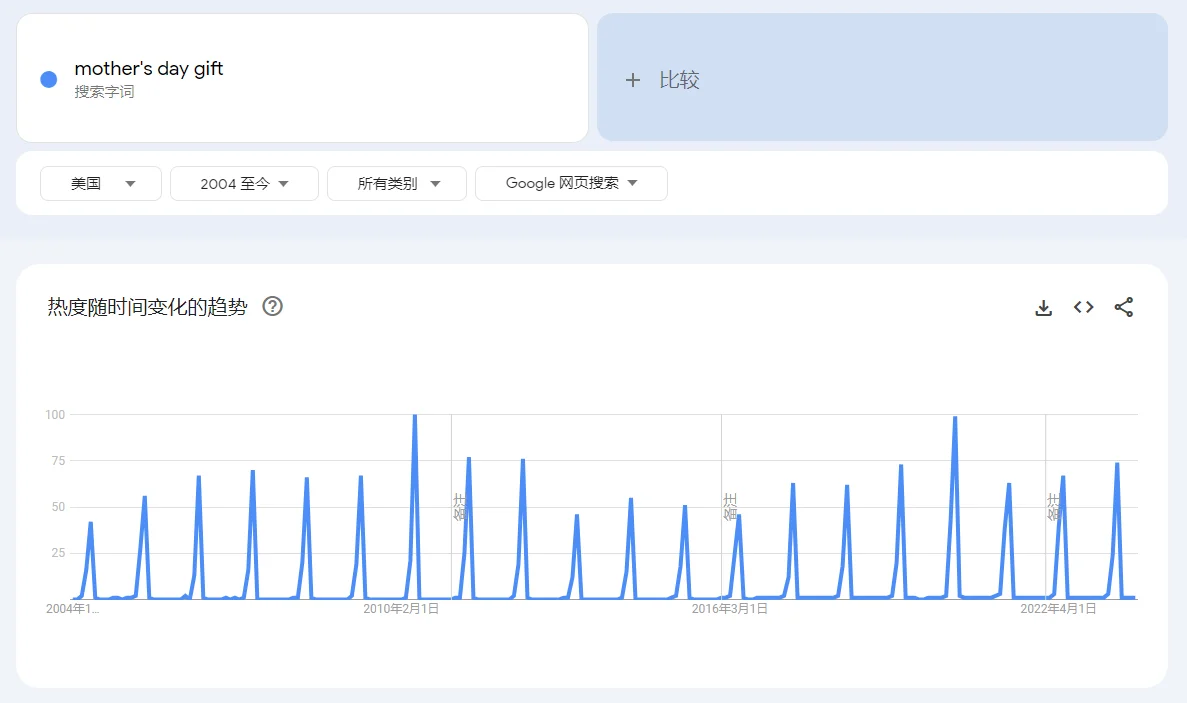1187x703 pixels.
Task: Click the download CSV icon
Action: pyautogui.click(x=1043, y=308)
